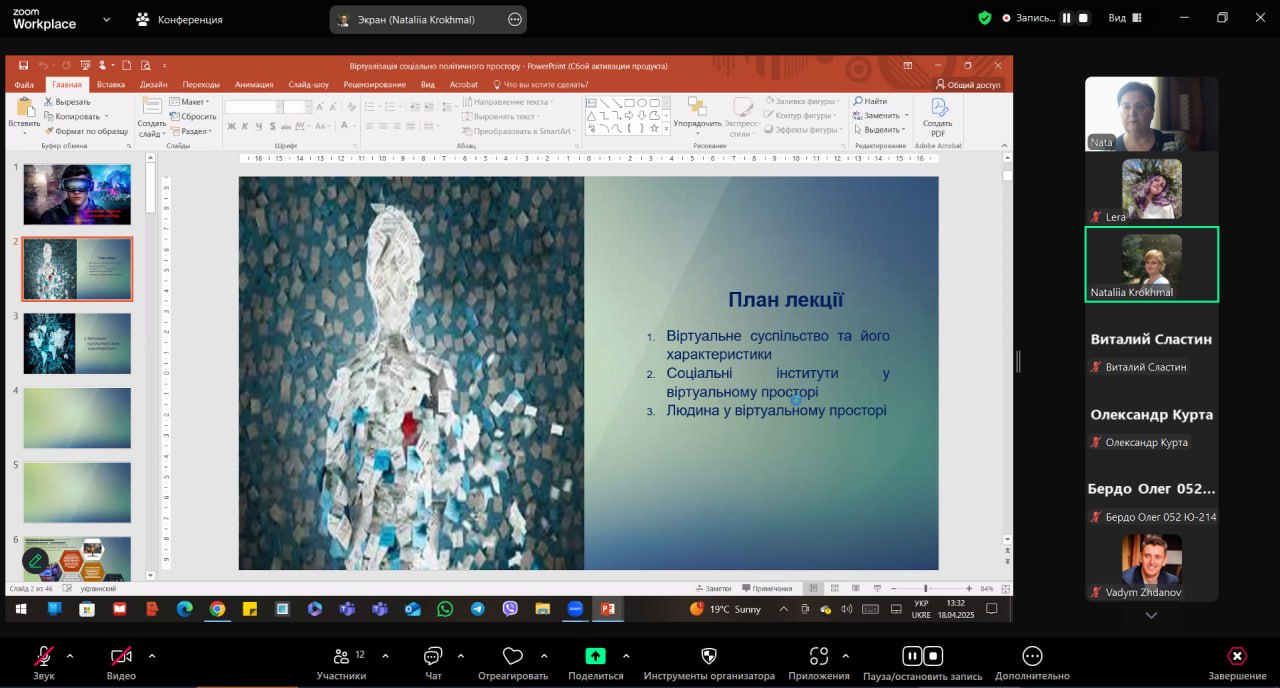Toggle Пауза/остановить запись recording control

coord(922,657)
